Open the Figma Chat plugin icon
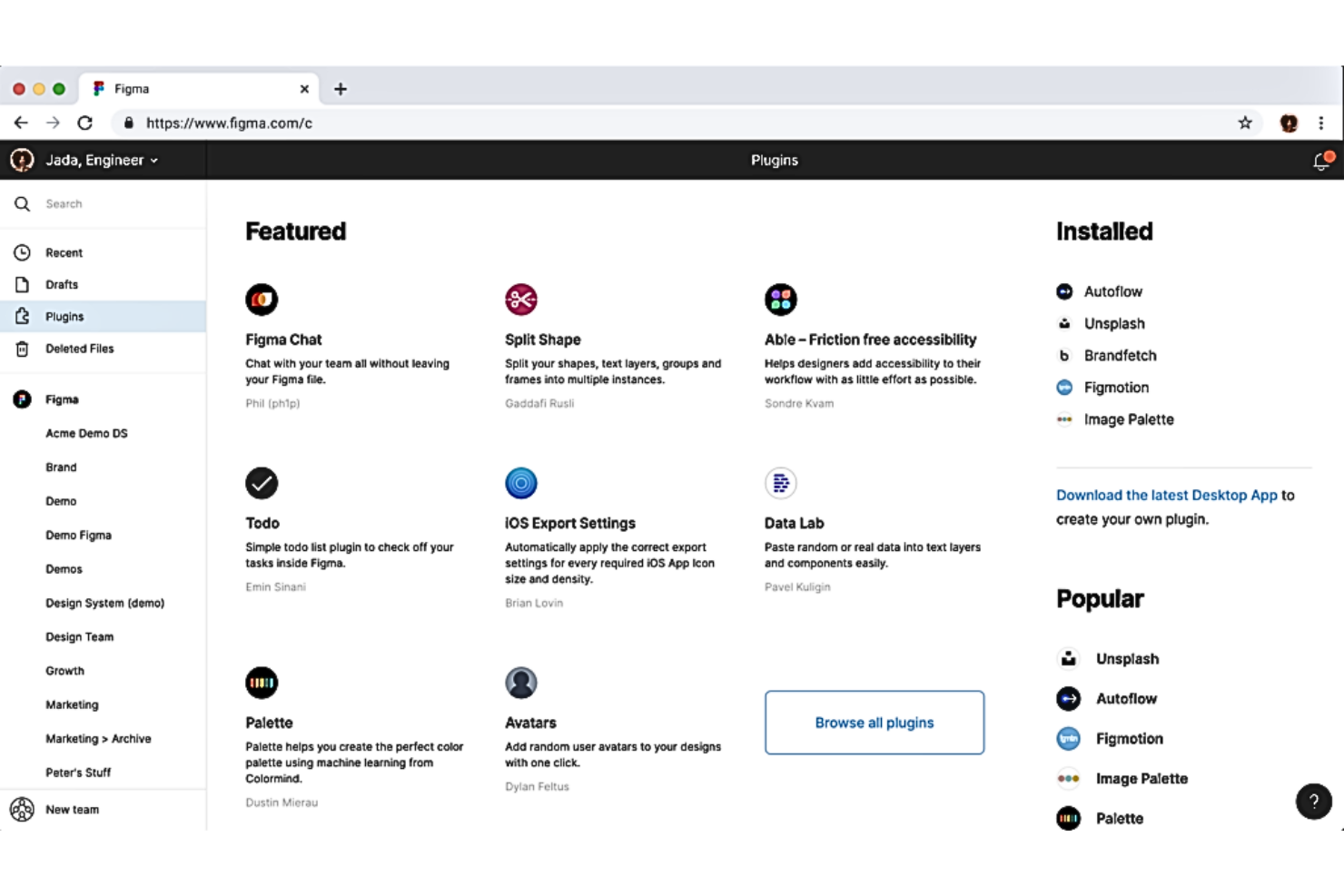The height and width of the screenshot is (896, 1344). tap(262, 300)
